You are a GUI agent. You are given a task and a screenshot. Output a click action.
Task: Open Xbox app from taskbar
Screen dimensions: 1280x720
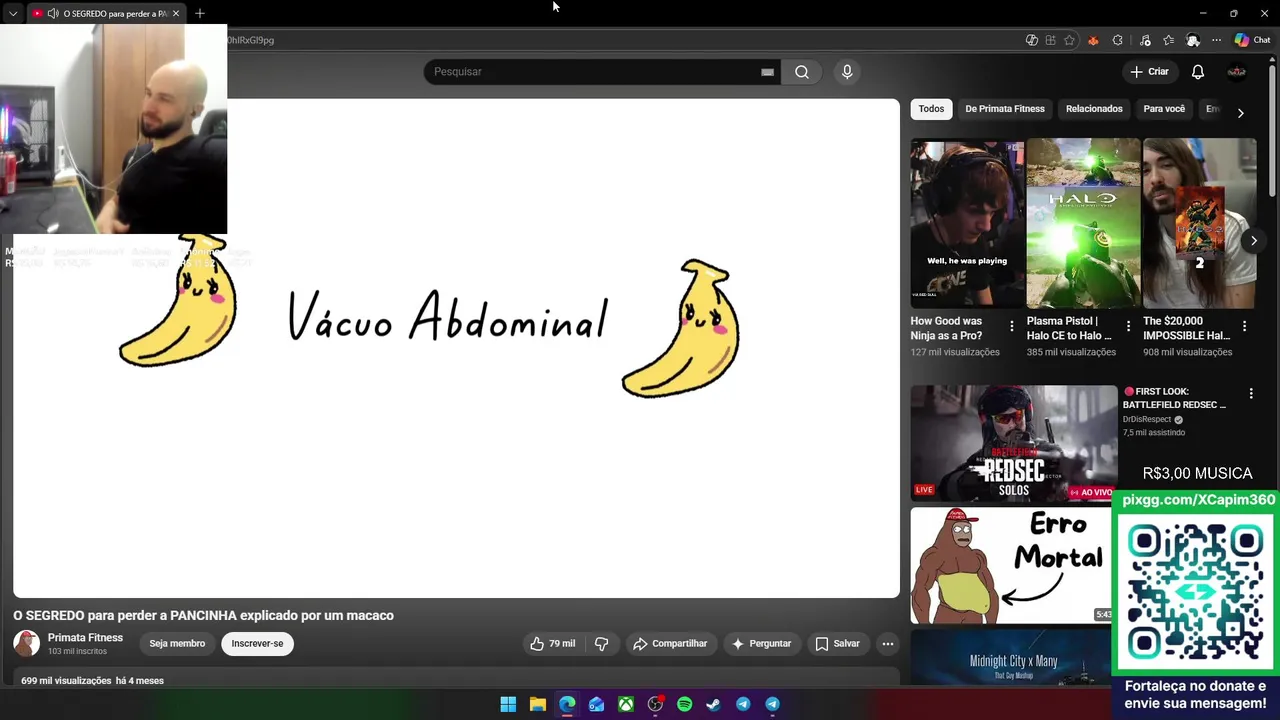coord(626,704)
